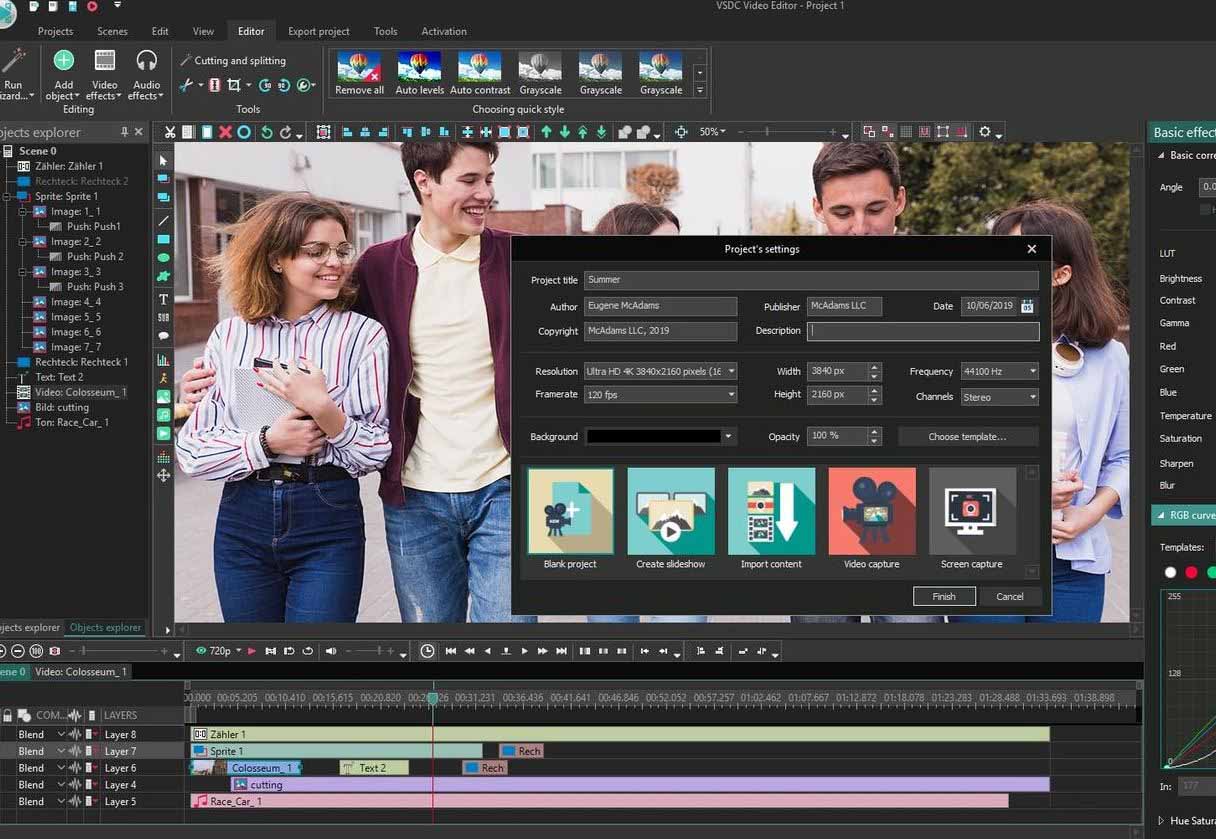Expand the Framerate 120 fps dropdown
The height and width of the screenshot is (839, 1216).
tap(731, 395)
